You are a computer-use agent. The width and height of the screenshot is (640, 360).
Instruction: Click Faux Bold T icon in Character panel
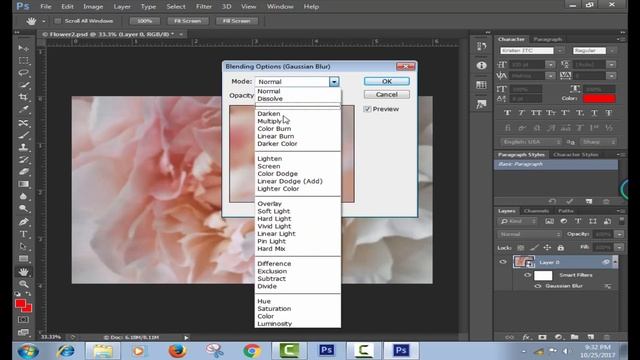507,113
